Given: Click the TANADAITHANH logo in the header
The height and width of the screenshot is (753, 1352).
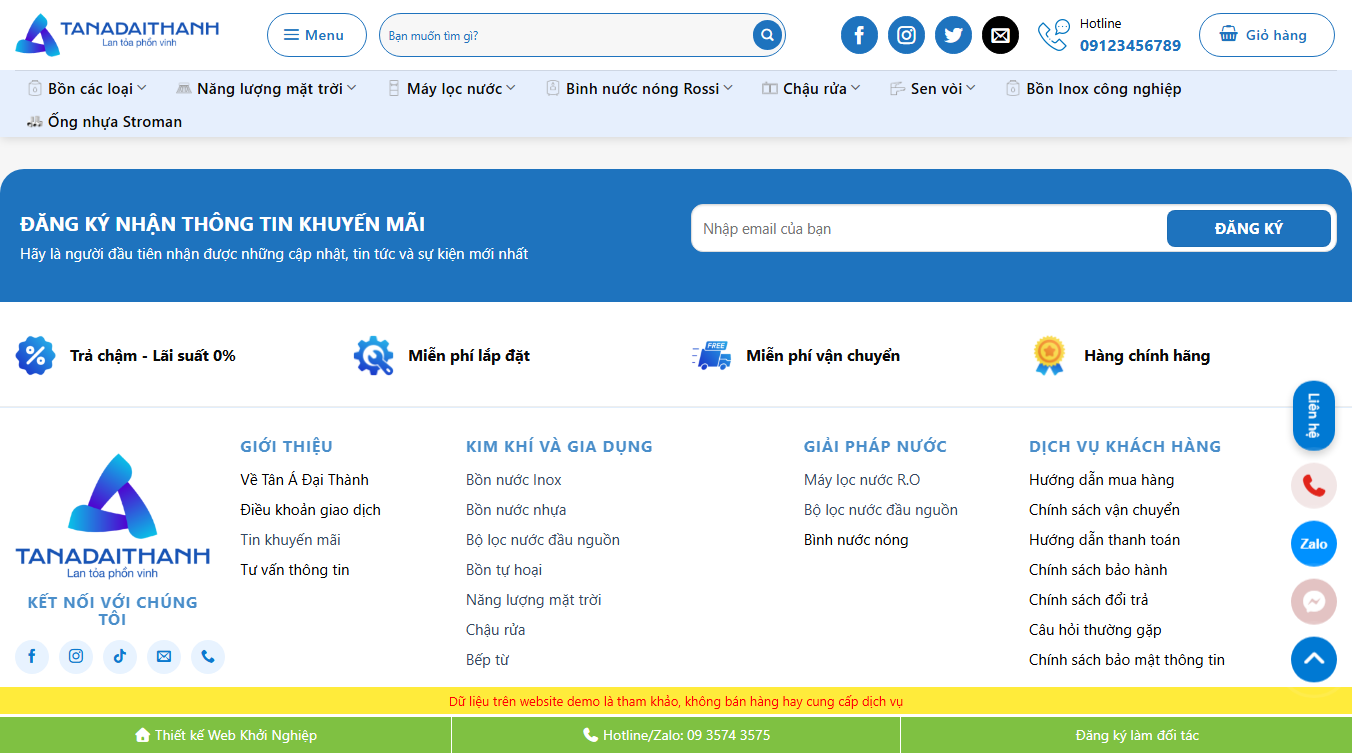Looking at the screenshot, I should 117,35.
